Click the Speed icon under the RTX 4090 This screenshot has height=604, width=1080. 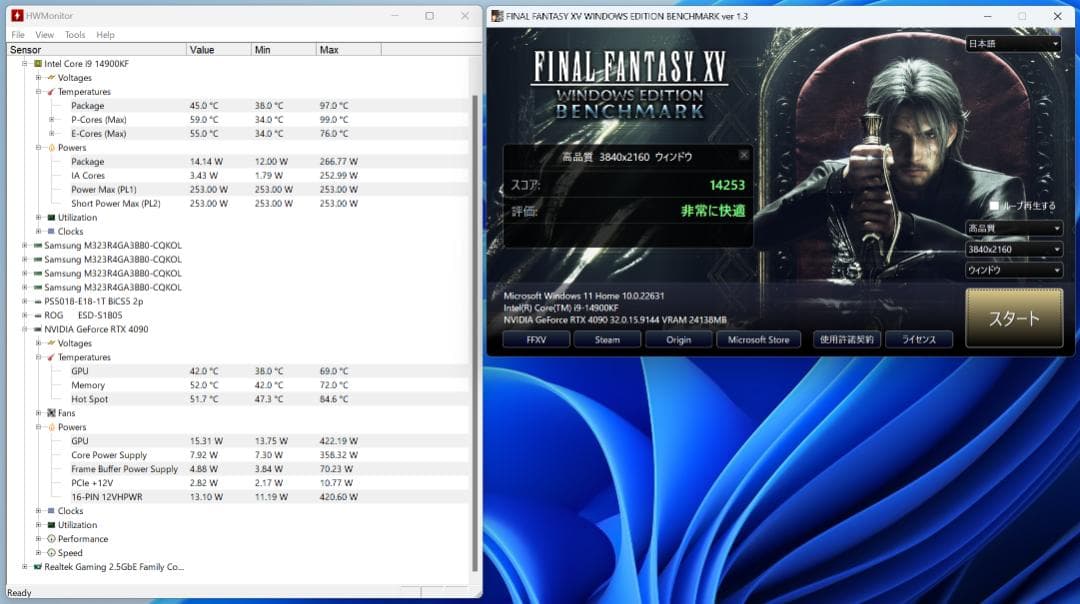coord(51,552)
